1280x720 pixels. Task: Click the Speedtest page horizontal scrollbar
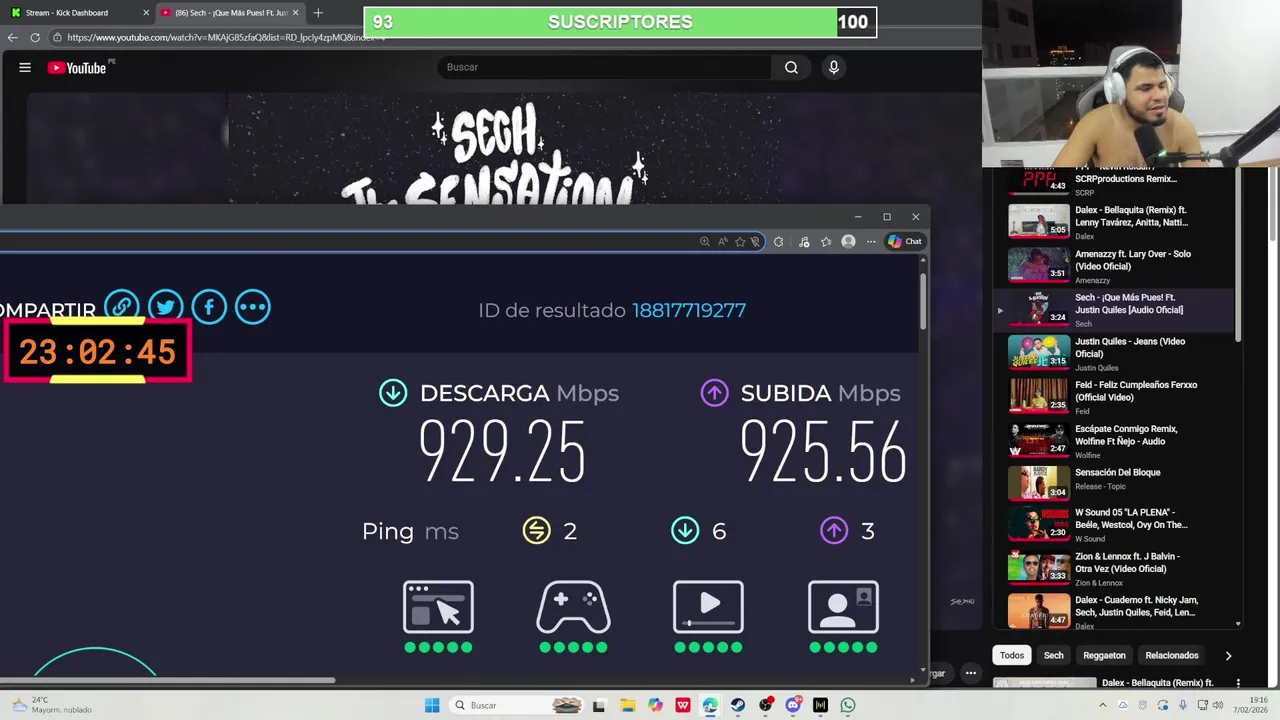(168, 680)
